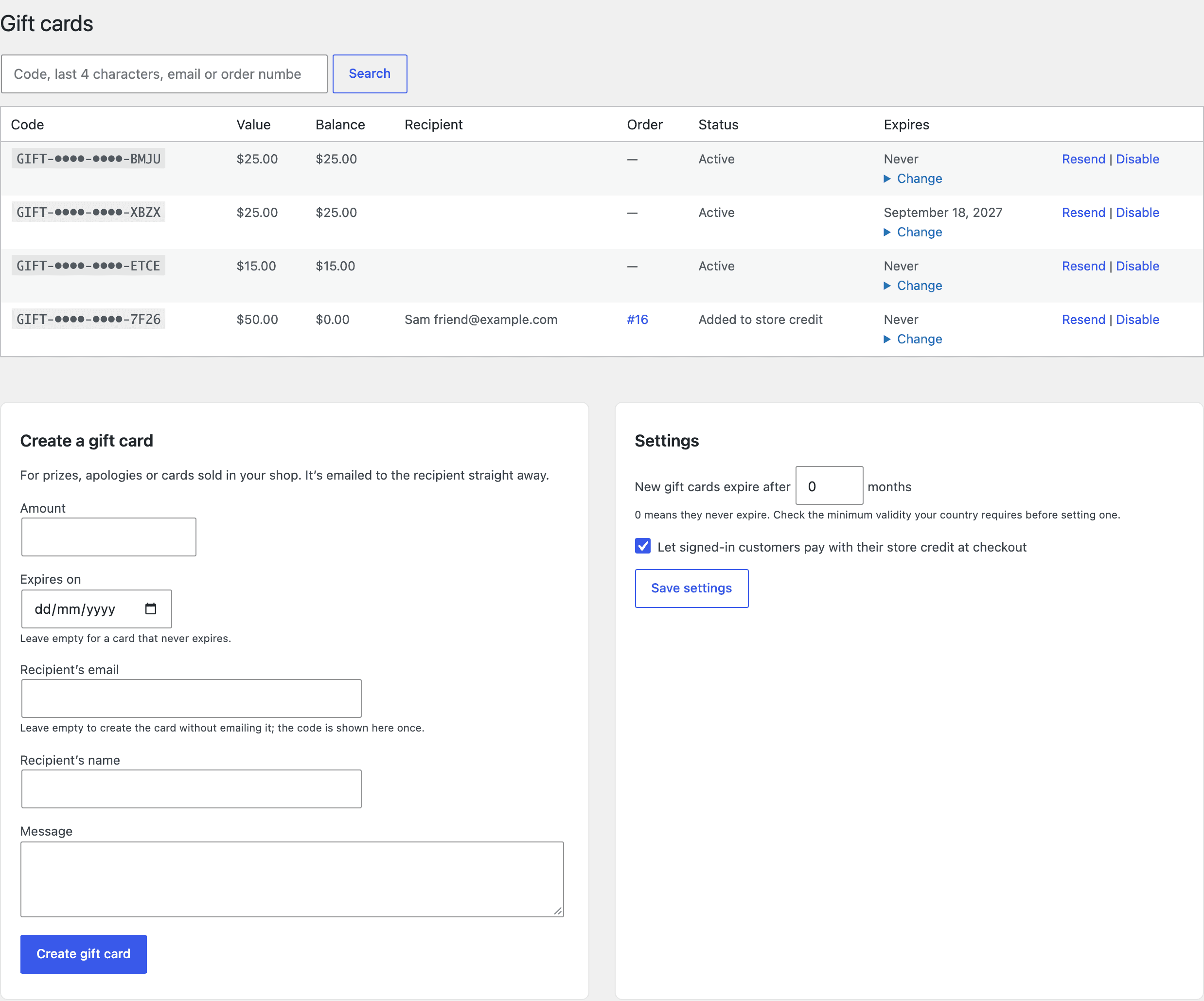The image size is (1204, 1001).
Task: Resend the ETCE gift card
Action: 1083,266
